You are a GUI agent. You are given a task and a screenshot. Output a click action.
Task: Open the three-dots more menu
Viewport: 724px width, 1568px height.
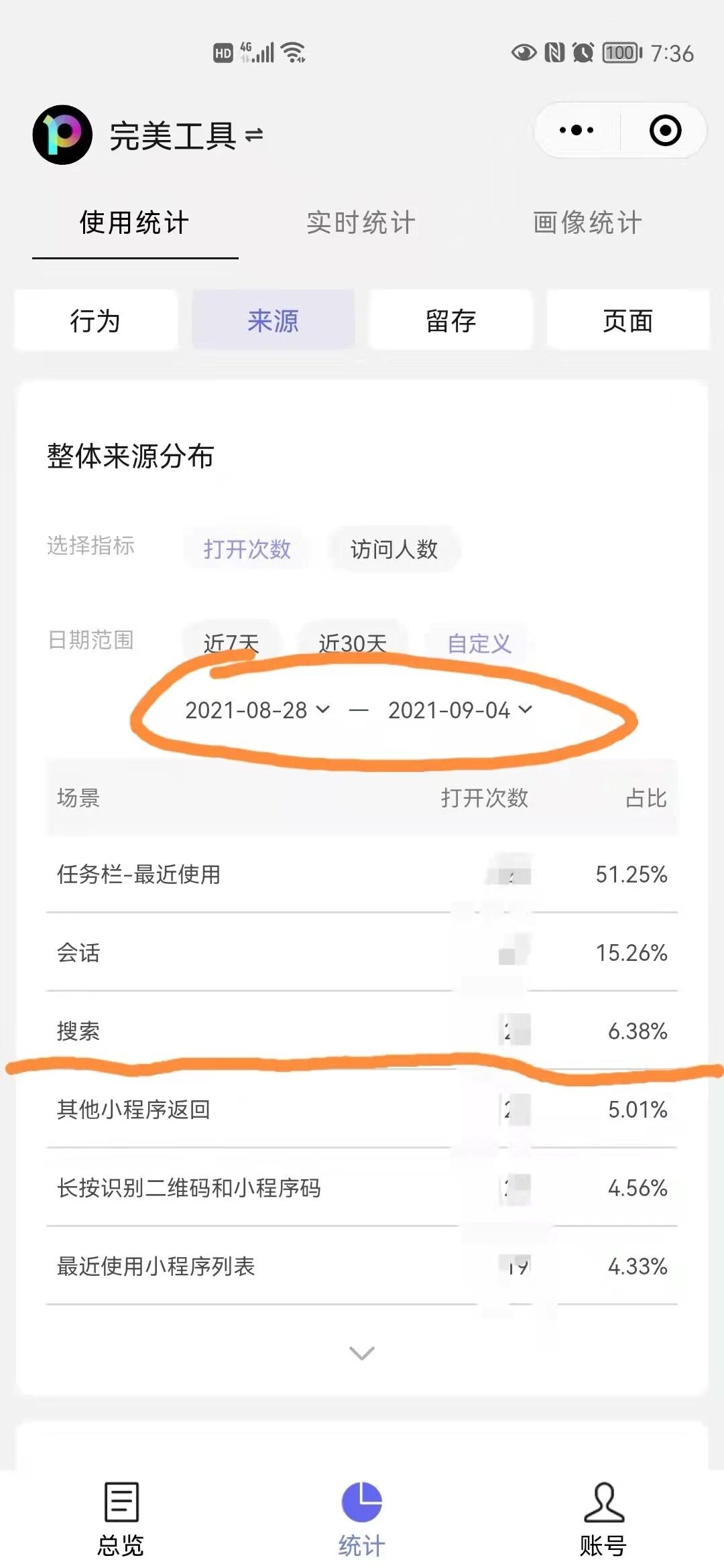click(x=577, y=130)
